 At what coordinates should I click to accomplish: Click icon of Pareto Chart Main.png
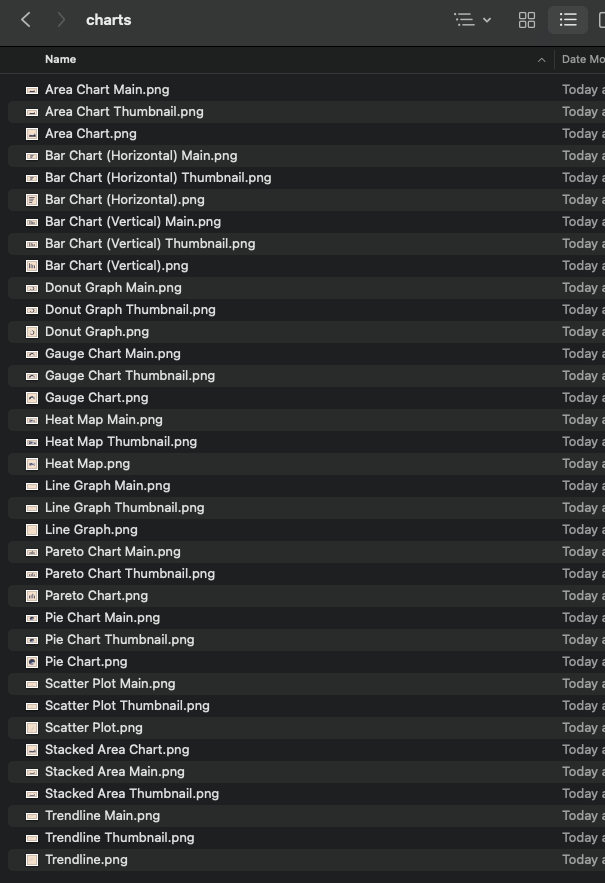coord(32,552)
